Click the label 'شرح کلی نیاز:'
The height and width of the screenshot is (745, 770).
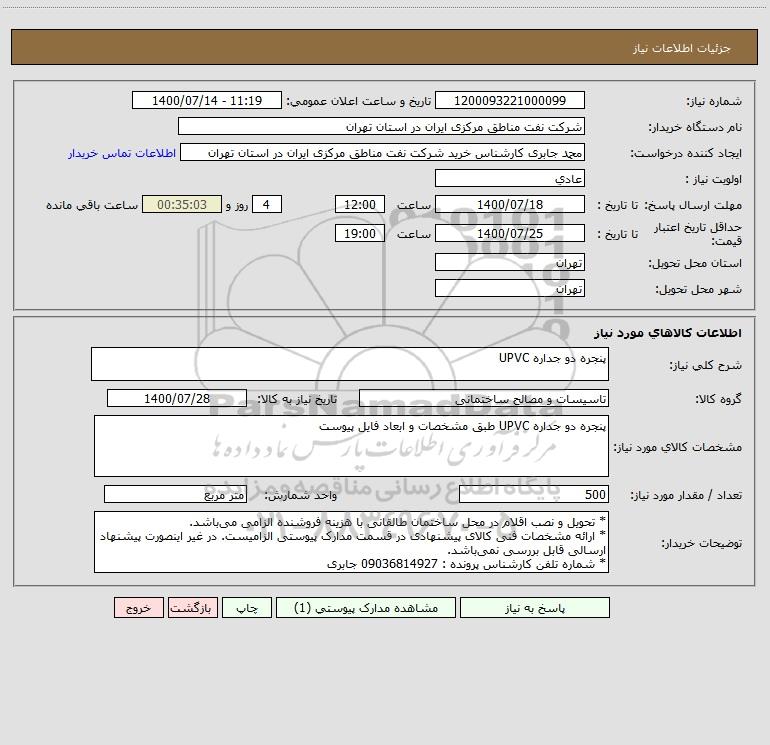point(706,365)
